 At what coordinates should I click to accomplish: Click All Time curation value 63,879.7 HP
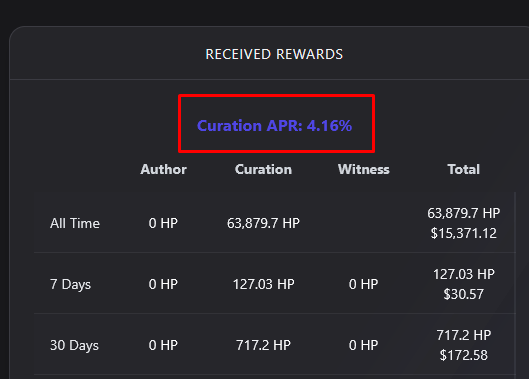click(263, 223)
